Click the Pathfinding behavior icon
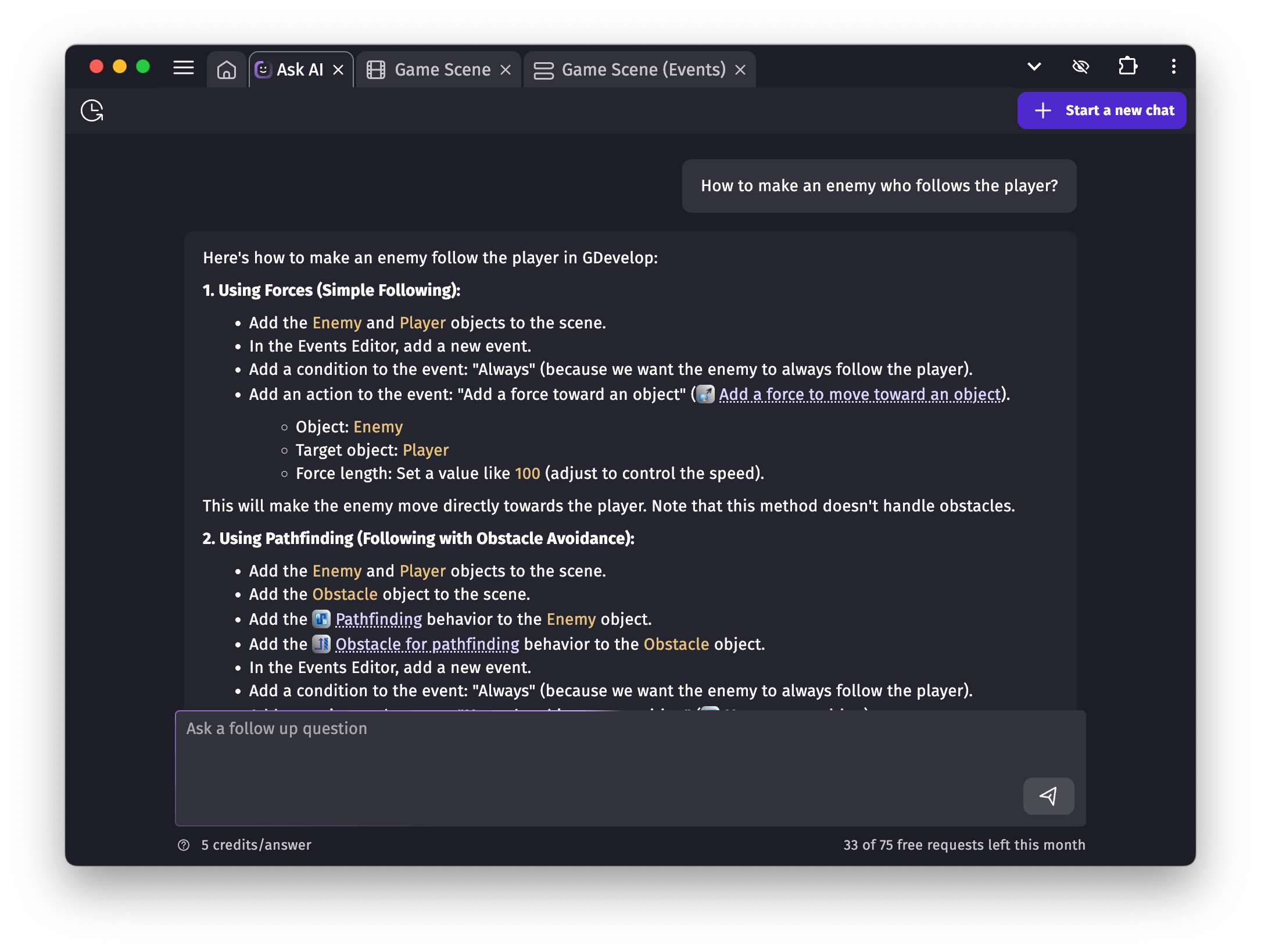The width and height of the screenshot is (1261, 952). (x=320, y=619)
